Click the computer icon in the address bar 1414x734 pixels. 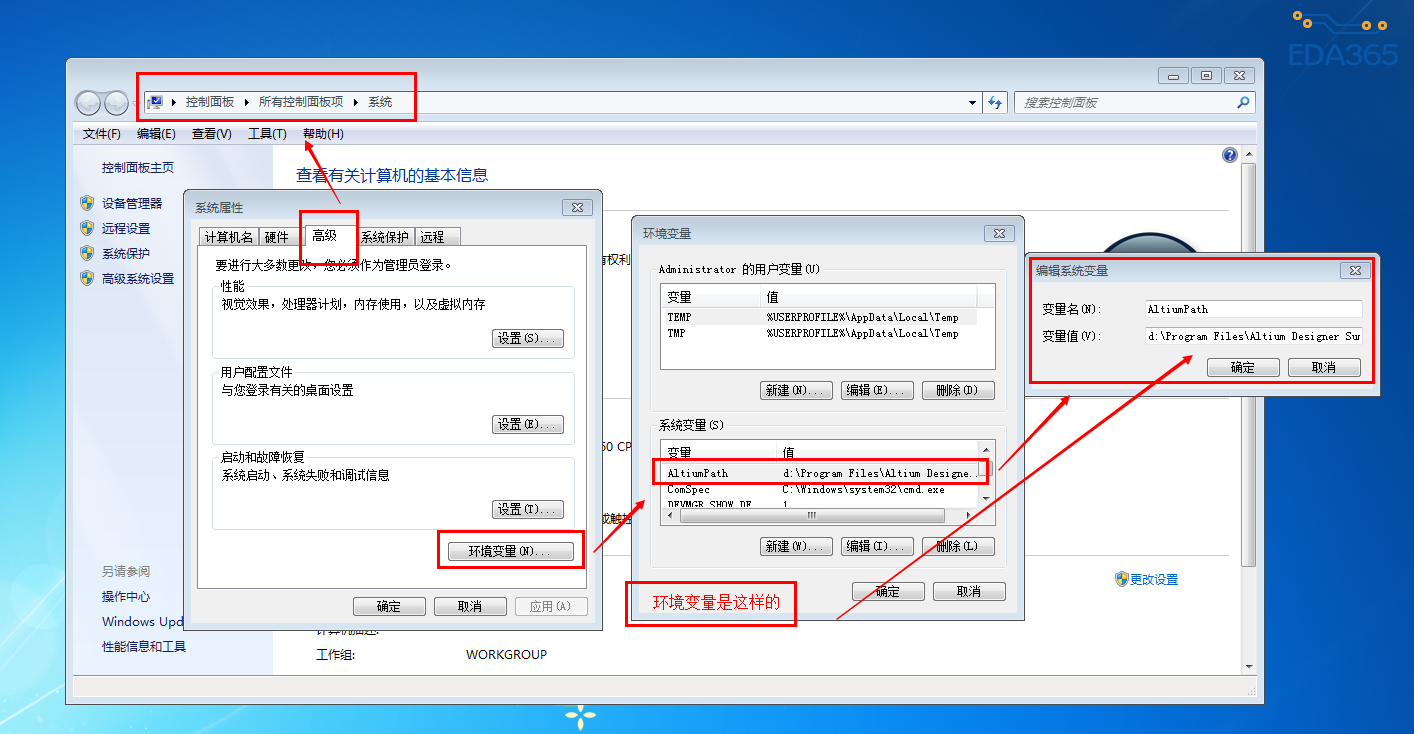pyautogui.click(x=156, y=102)
